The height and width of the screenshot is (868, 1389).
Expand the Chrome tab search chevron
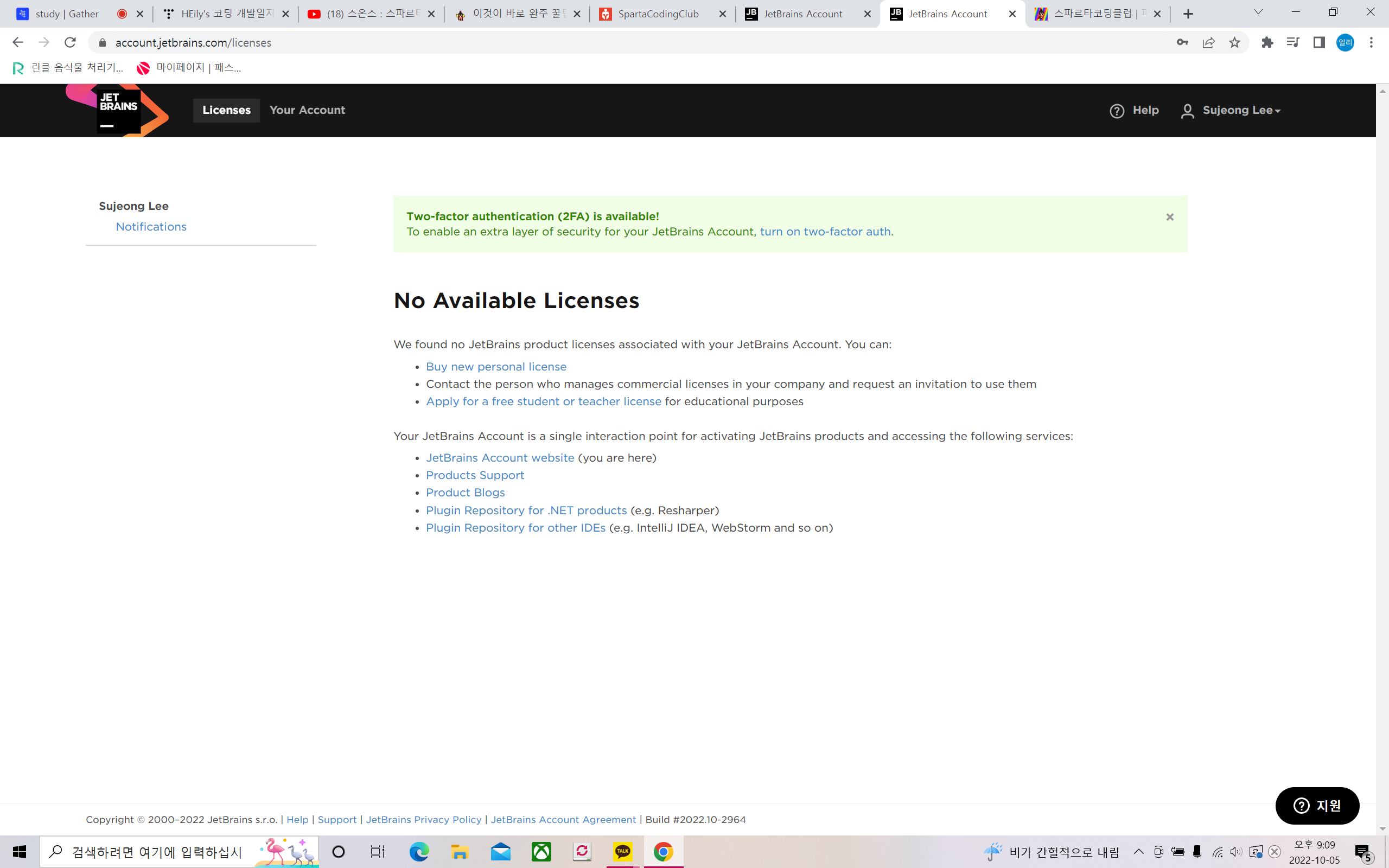pos(1258,12)
